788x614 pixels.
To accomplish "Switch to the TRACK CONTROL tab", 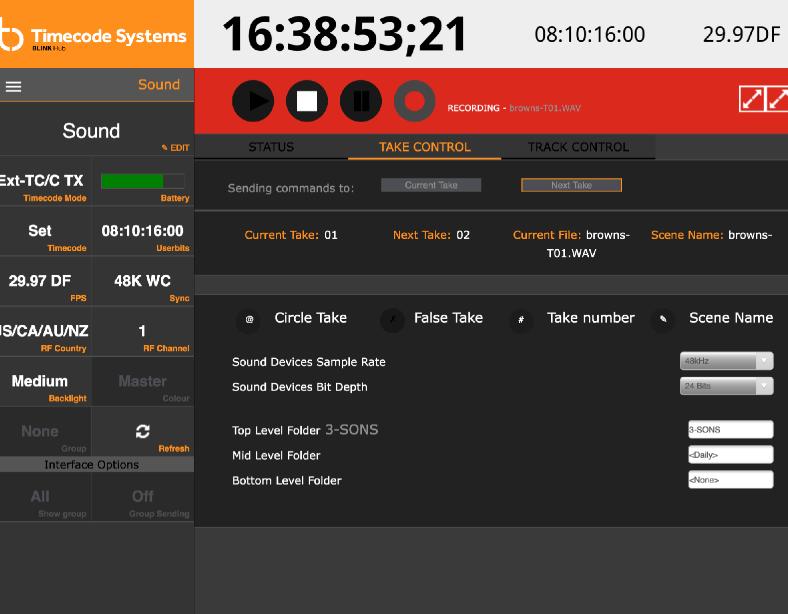I will (578, 147).
